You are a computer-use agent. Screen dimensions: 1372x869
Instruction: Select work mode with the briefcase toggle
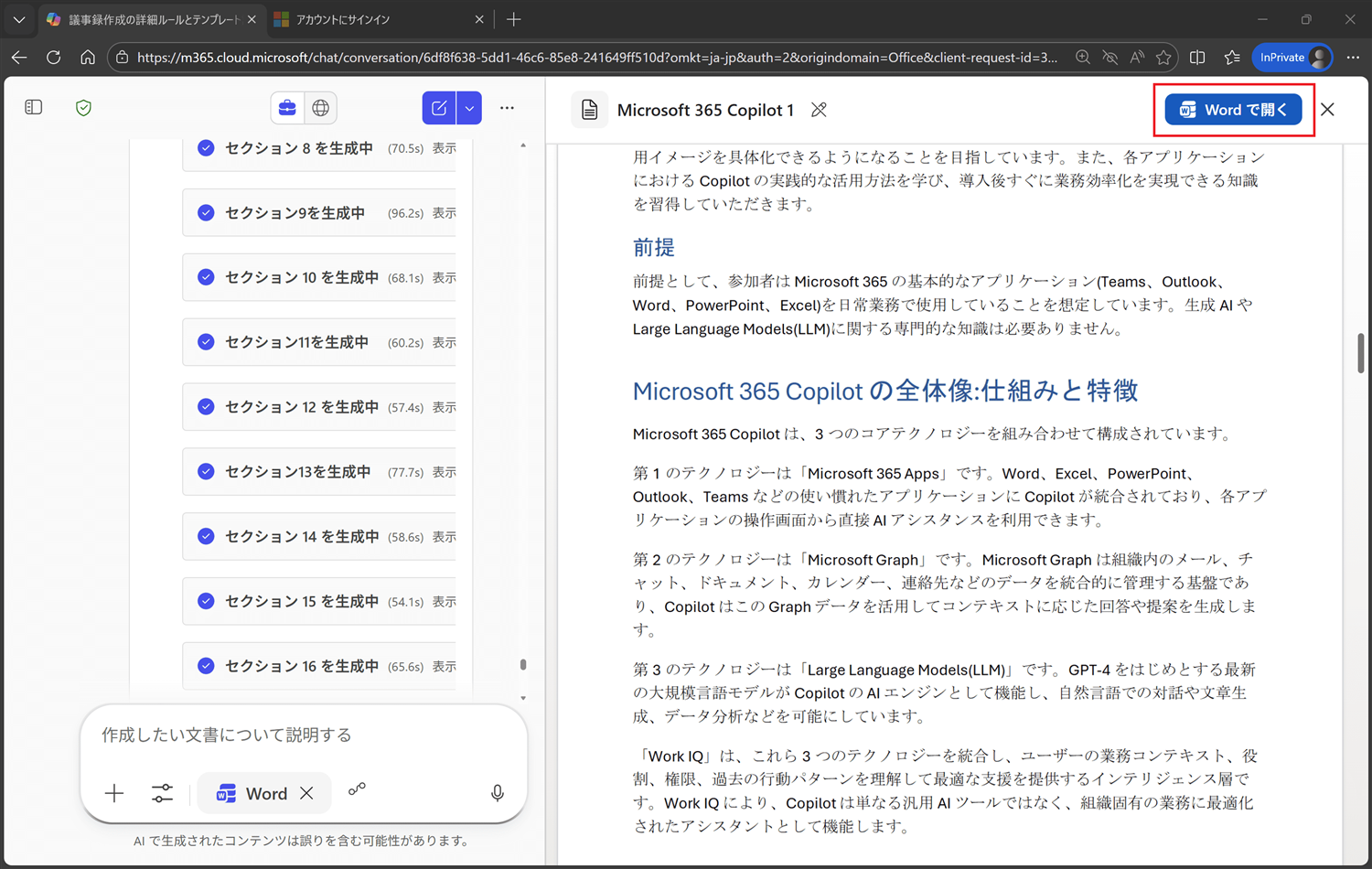pos(286,107)
